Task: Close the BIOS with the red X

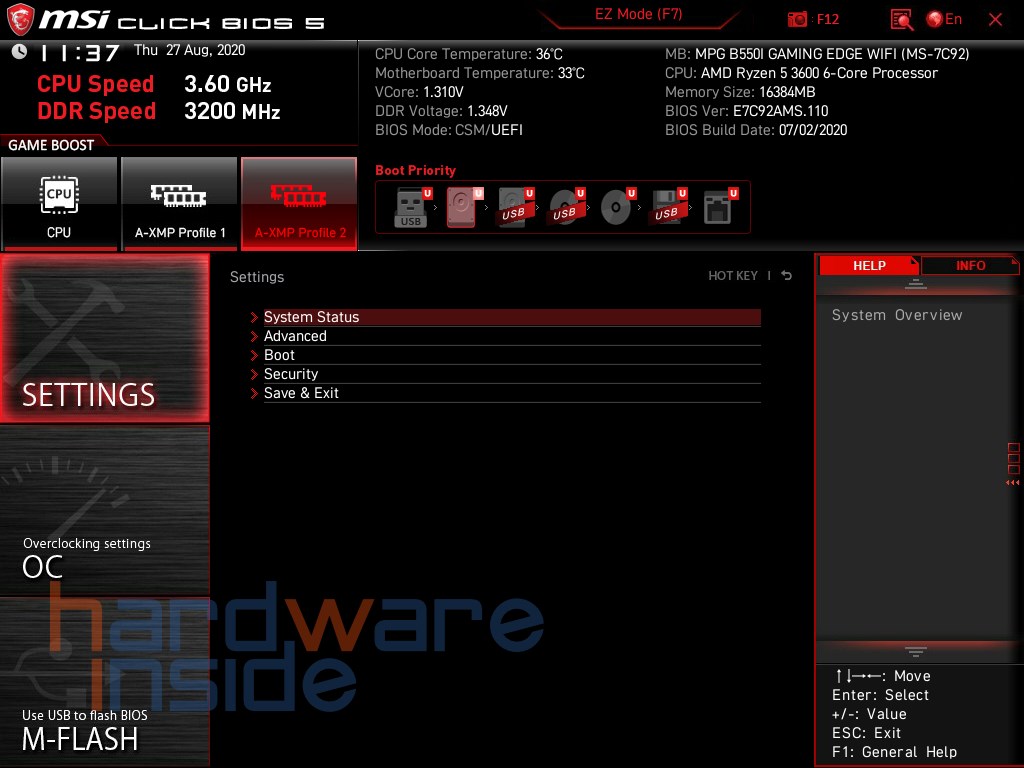Action: [995, 20]
